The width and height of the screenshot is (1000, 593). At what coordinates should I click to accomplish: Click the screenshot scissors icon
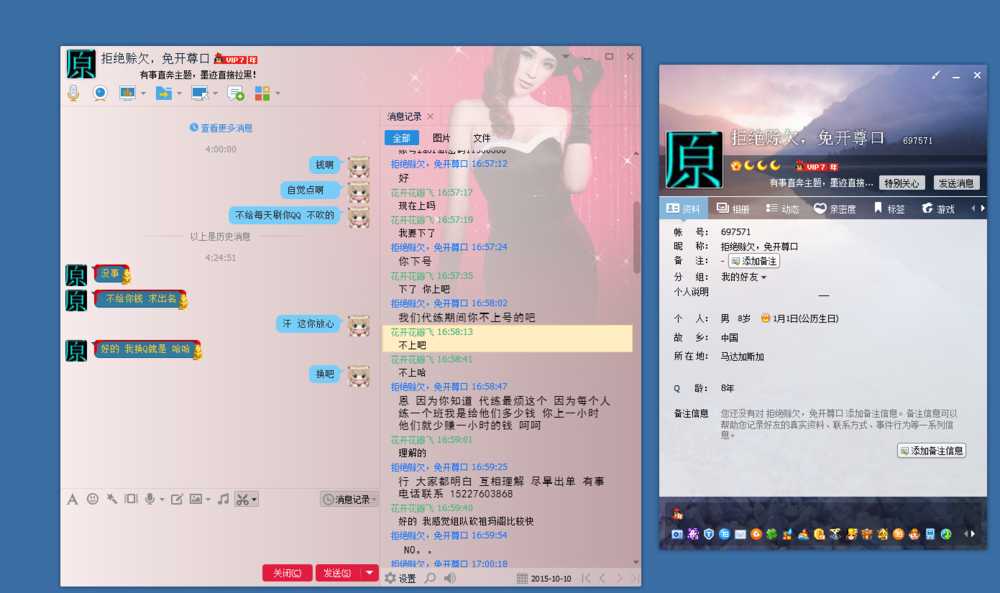pyautogui.click(x=242, y=499)
